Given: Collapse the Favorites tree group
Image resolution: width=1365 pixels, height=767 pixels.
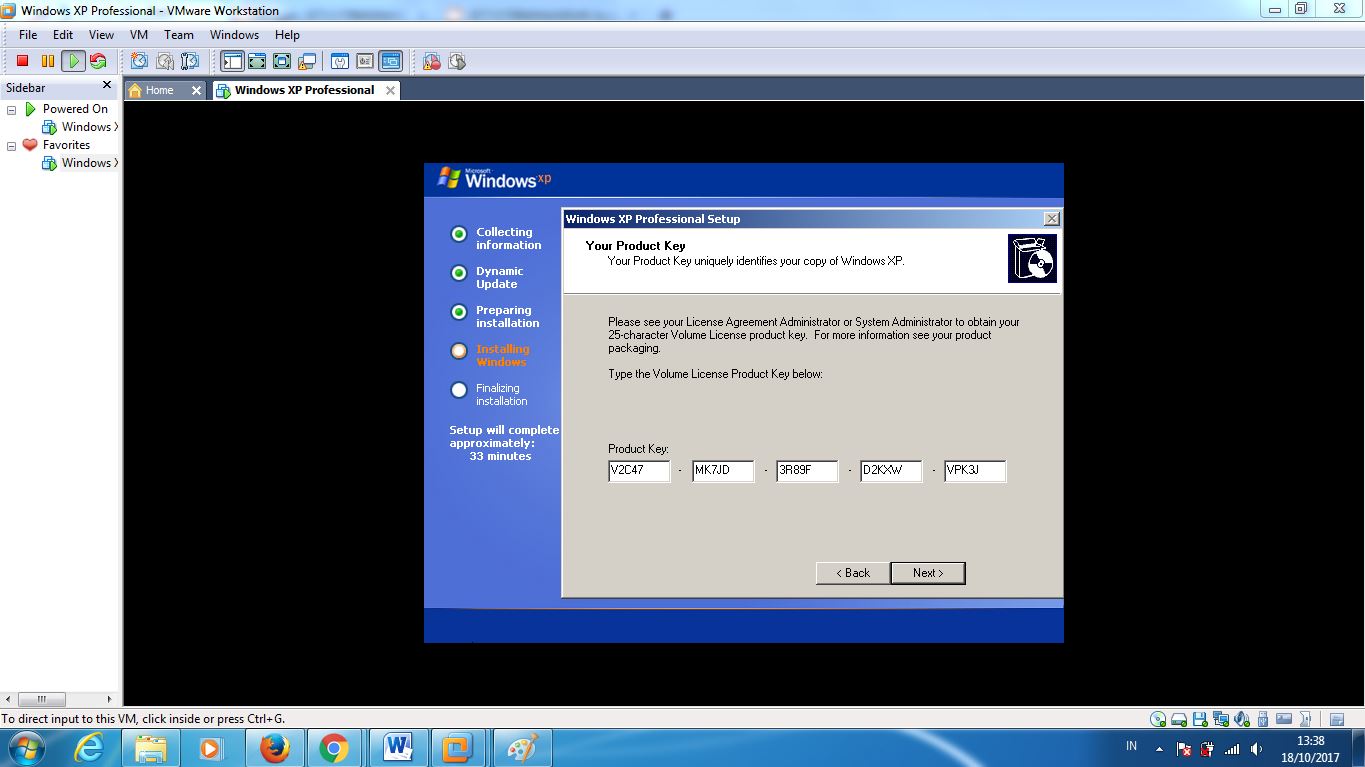Looking at the screenshot, I should (x=12, y=145).
